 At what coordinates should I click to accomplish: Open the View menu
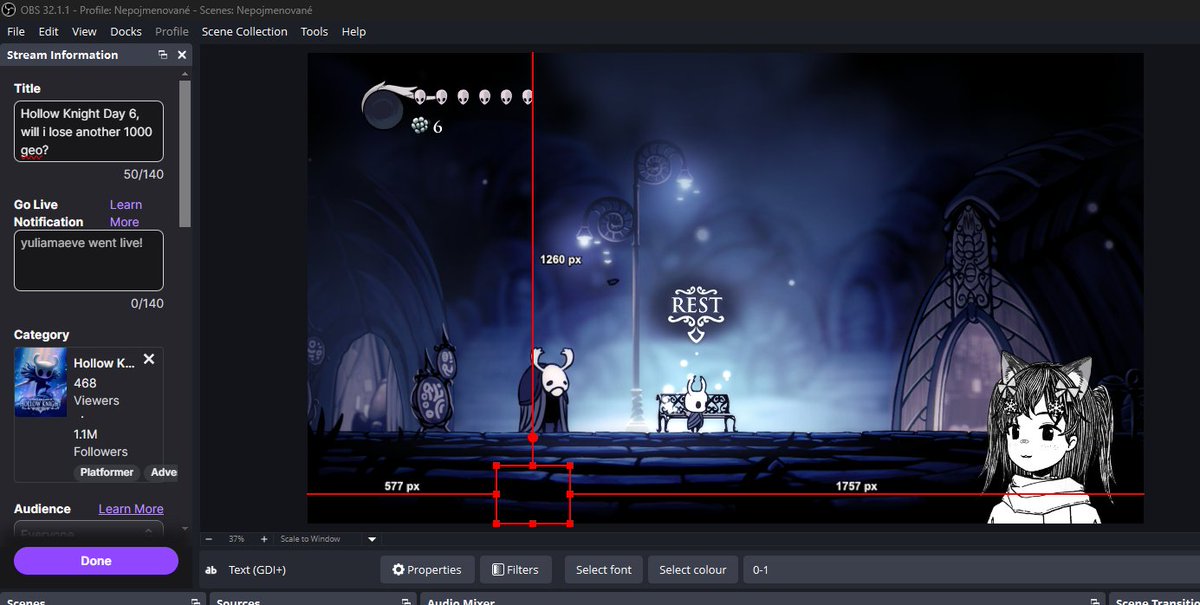click(x=84, y=32)
